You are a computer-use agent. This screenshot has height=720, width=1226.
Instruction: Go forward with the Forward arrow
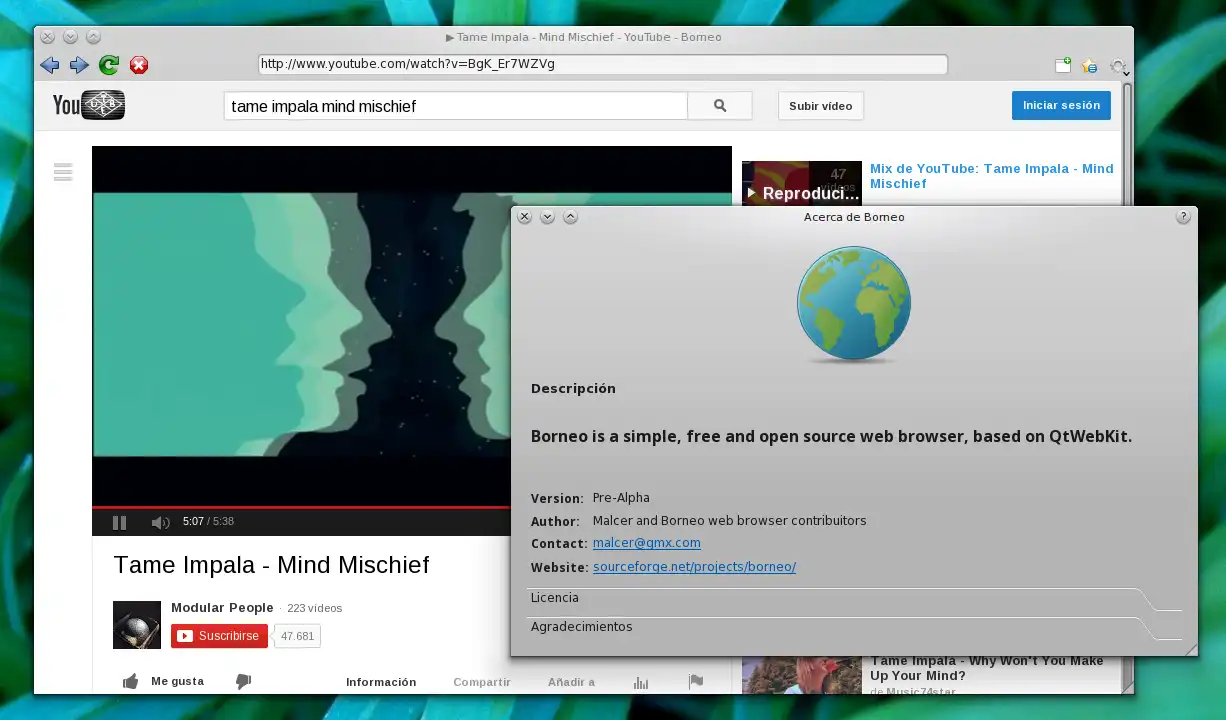pyautogui.click(x=79, y=65)
